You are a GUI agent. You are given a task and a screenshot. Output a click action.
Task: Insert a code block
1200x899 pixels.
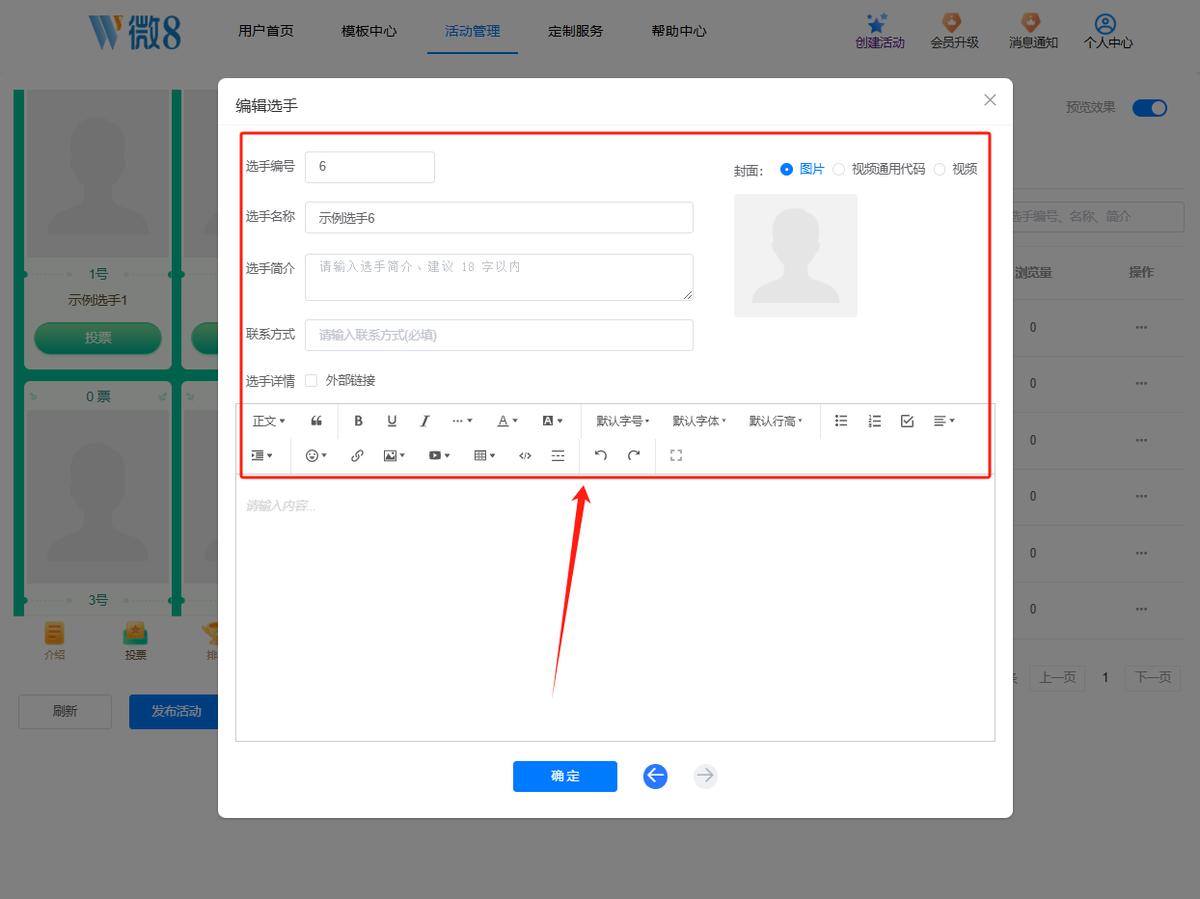point(525,455)
